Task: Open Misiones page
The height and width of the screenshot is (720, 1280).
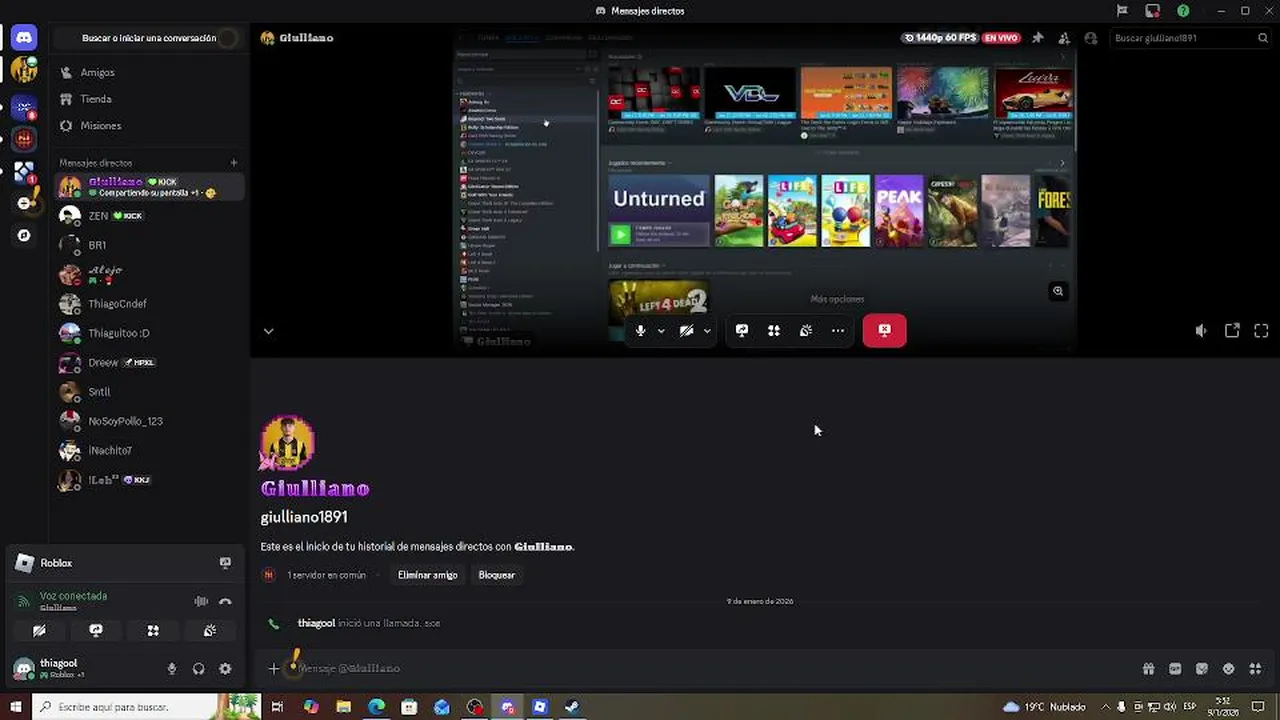Action: point(147,126)
